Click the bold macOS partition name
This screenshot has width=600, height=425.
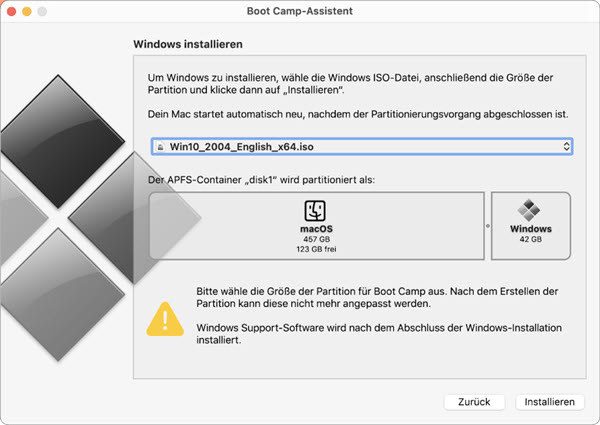pyautogui.click(x=316, y=229)
